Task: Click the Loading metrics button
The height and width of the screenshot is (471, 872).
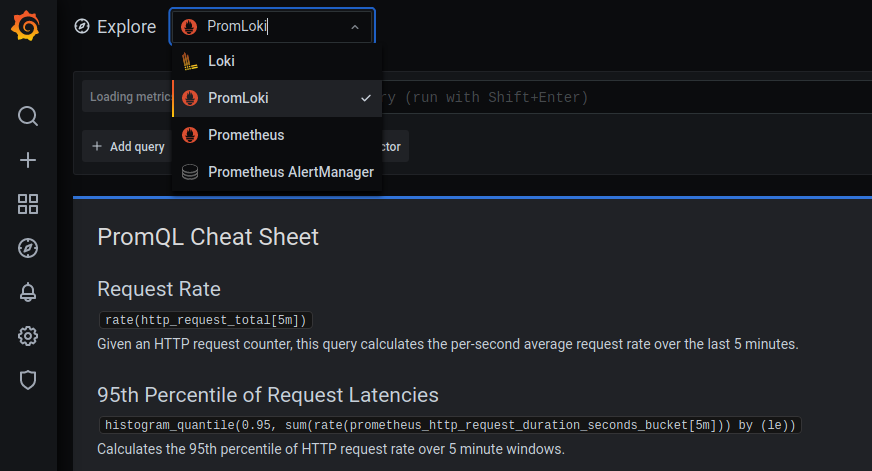Action: click(x=128, y=97)
